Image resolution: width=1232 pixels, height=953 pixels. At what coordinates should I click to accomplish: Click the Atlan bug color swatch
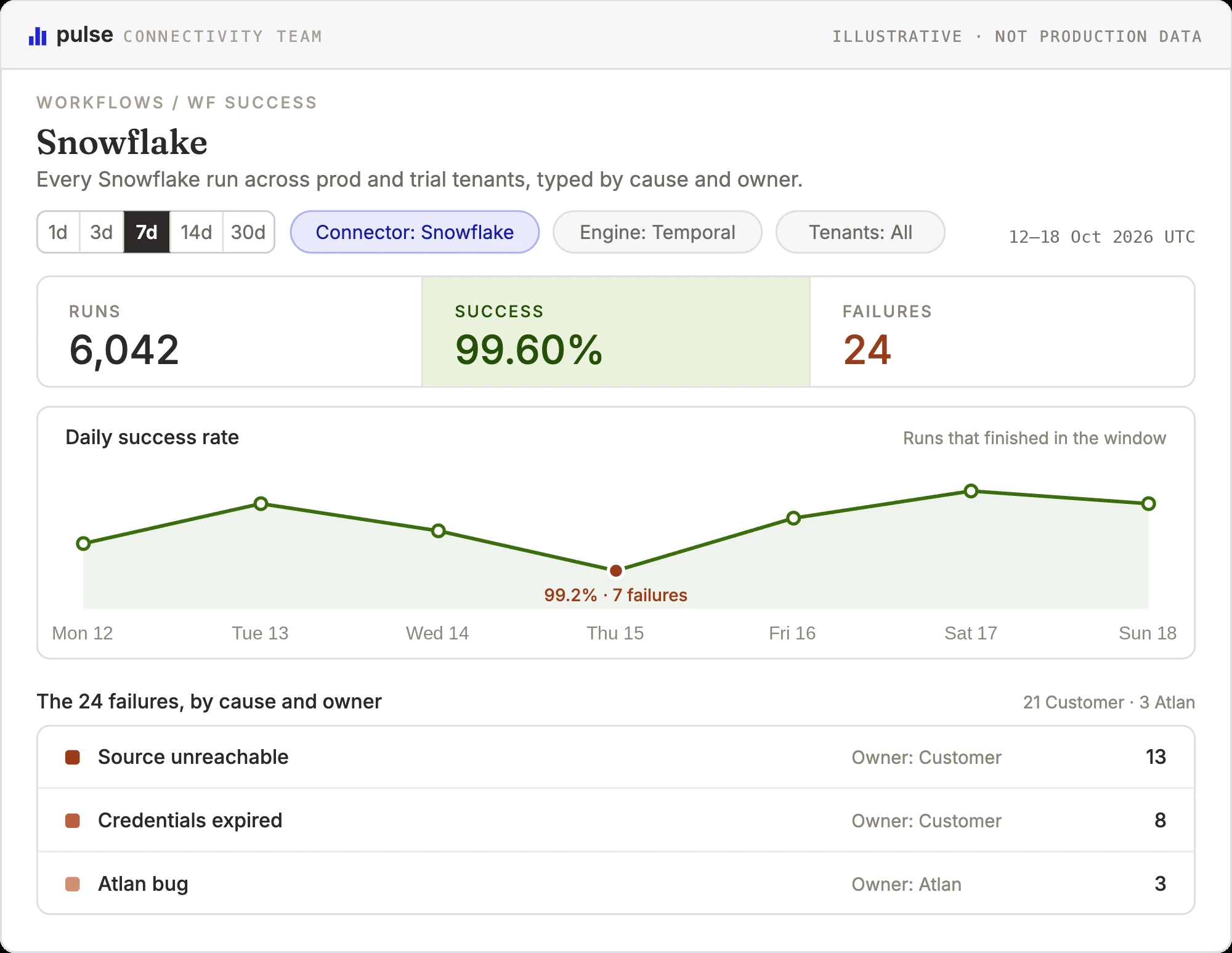[73, 884]
